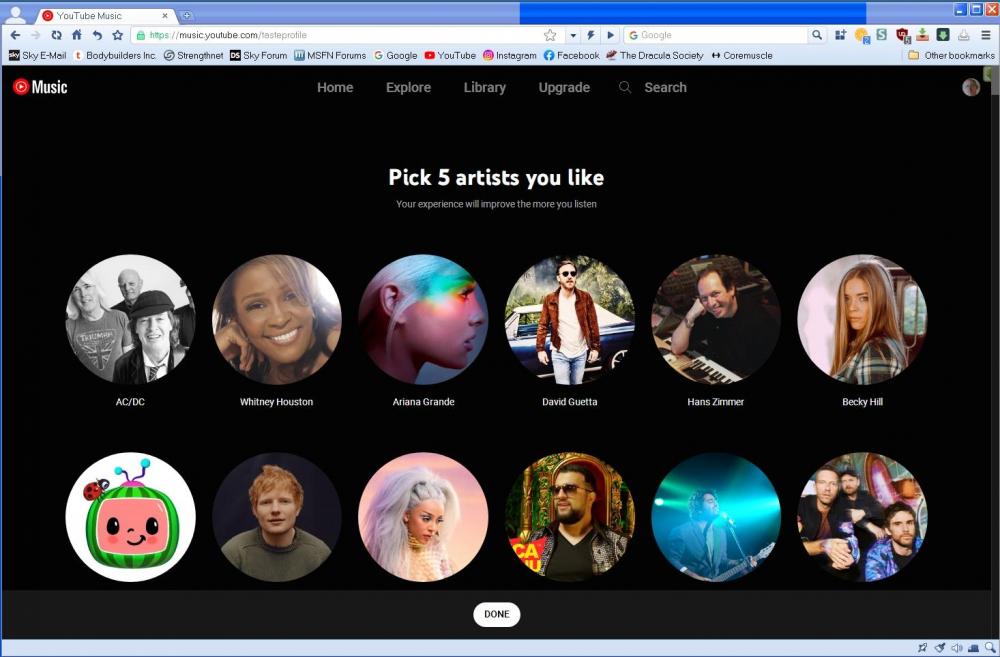The image size is (1000, 657).
Task: Bookmark page with star in address bar
Action: 550,35
